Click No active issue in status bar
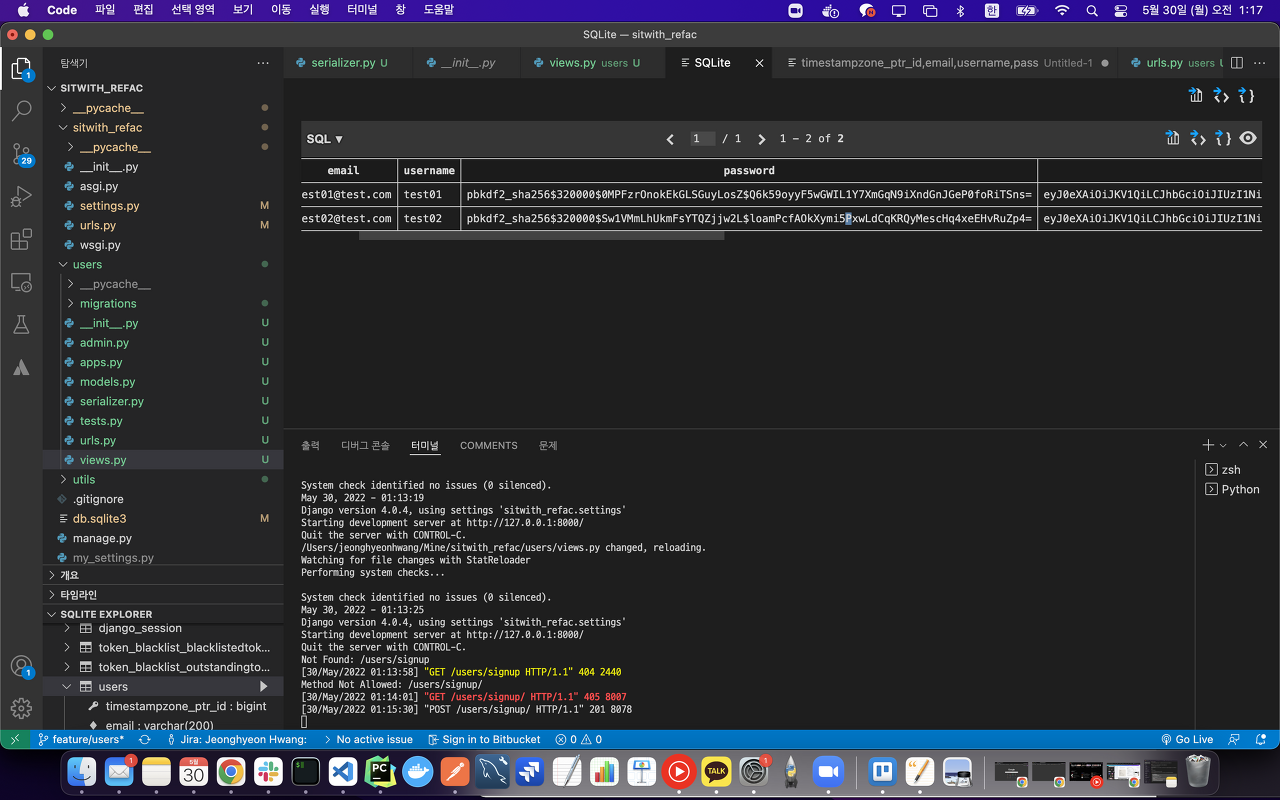1280x800 pixels. coord(366,739)
